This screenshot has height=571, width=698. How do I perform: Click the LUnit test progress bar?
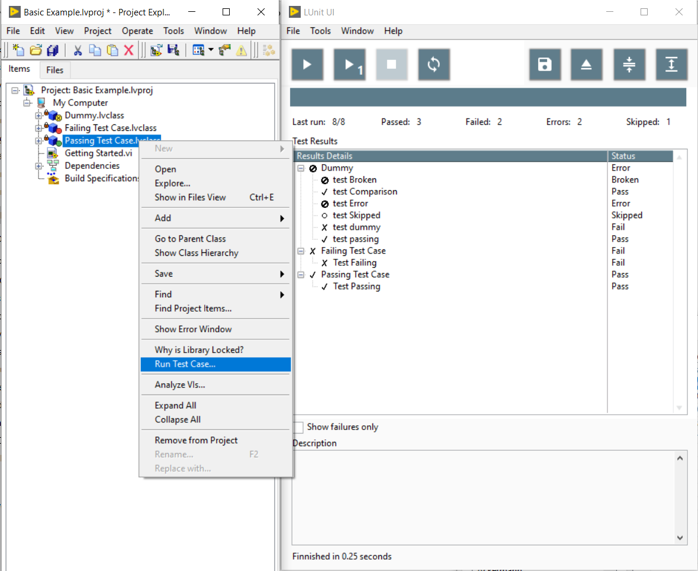click(x=488, y=97)
